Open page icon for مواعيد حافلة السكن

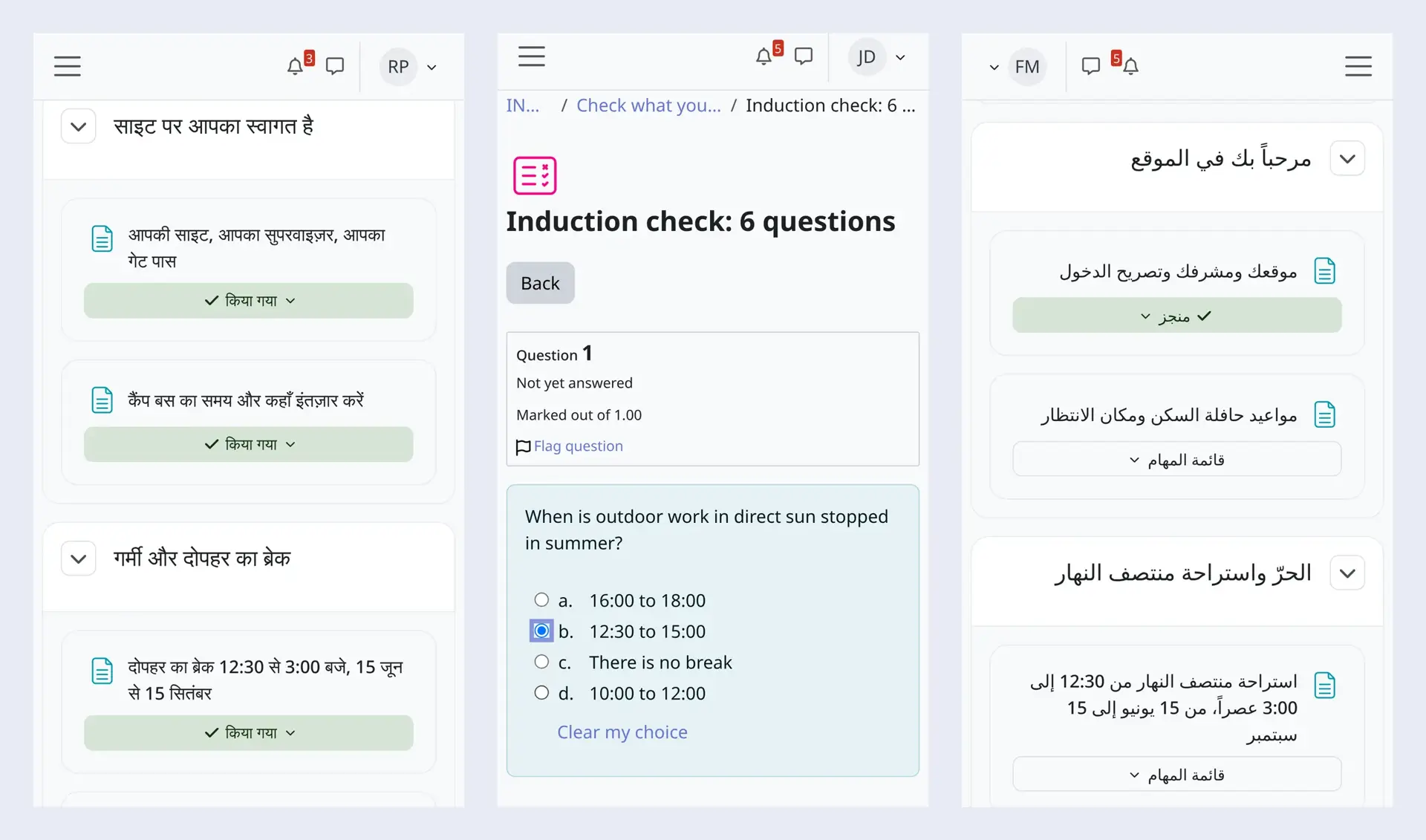click(x=1325, y=414)
